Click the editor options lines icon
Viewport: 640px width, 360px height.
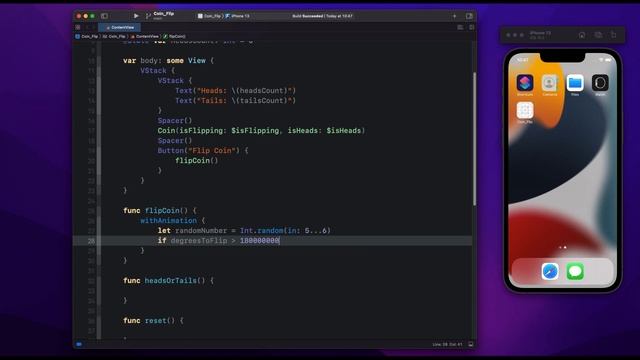tap(460, 27)
